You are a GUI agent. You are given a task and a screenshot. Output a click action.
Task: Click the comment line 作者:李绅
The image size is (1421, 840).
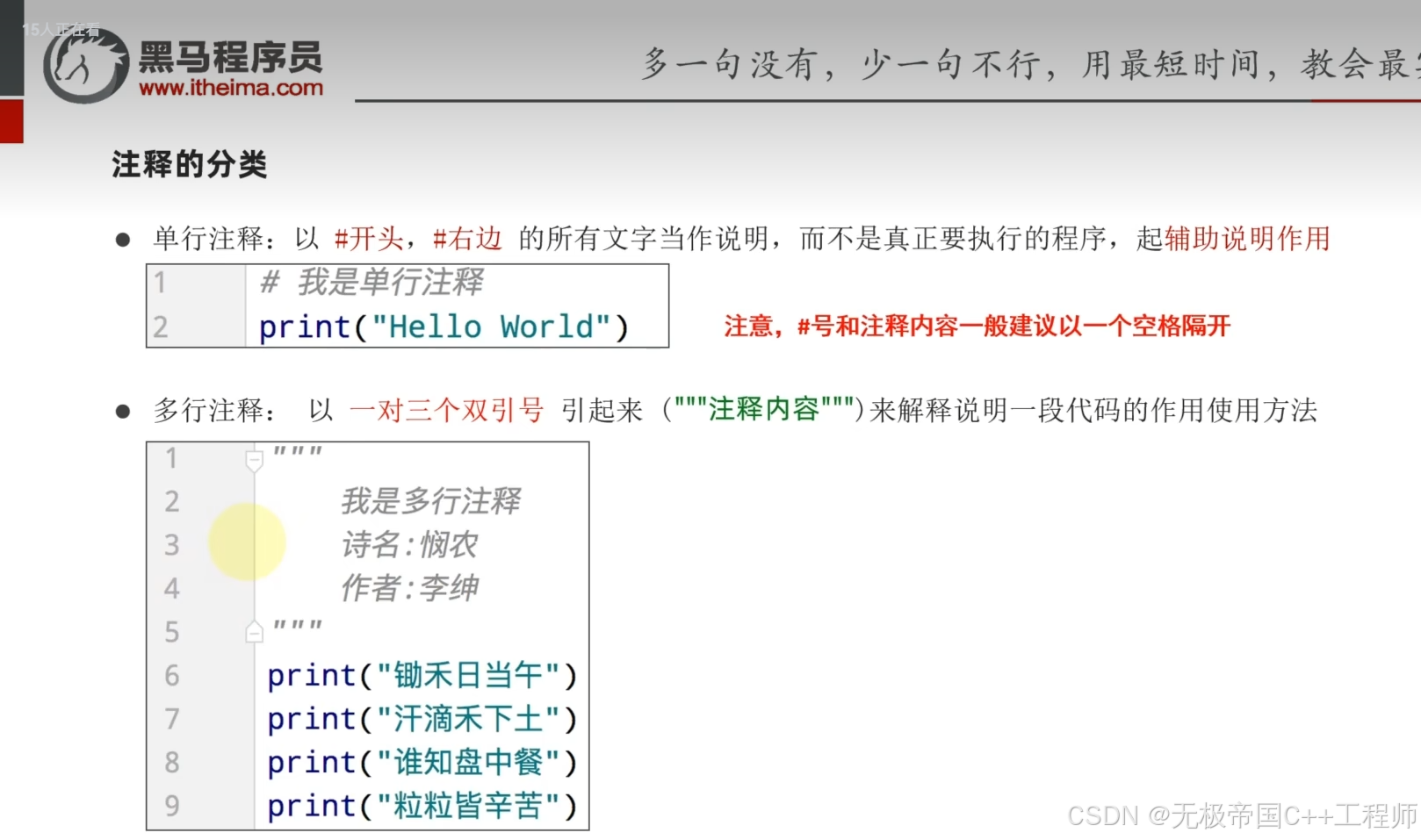(409, 588)
